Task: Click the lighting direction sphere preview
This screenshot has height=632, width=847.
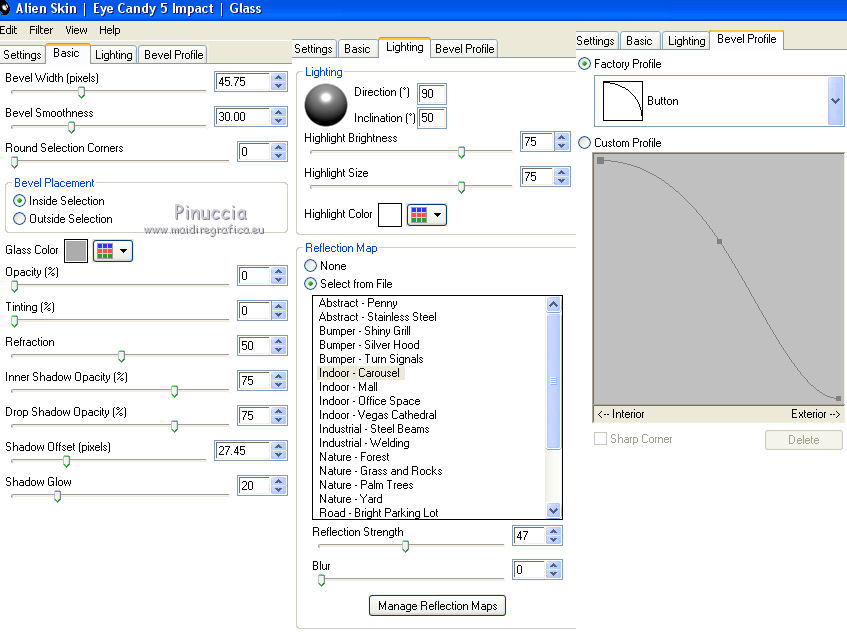Action: coord(324,103)
